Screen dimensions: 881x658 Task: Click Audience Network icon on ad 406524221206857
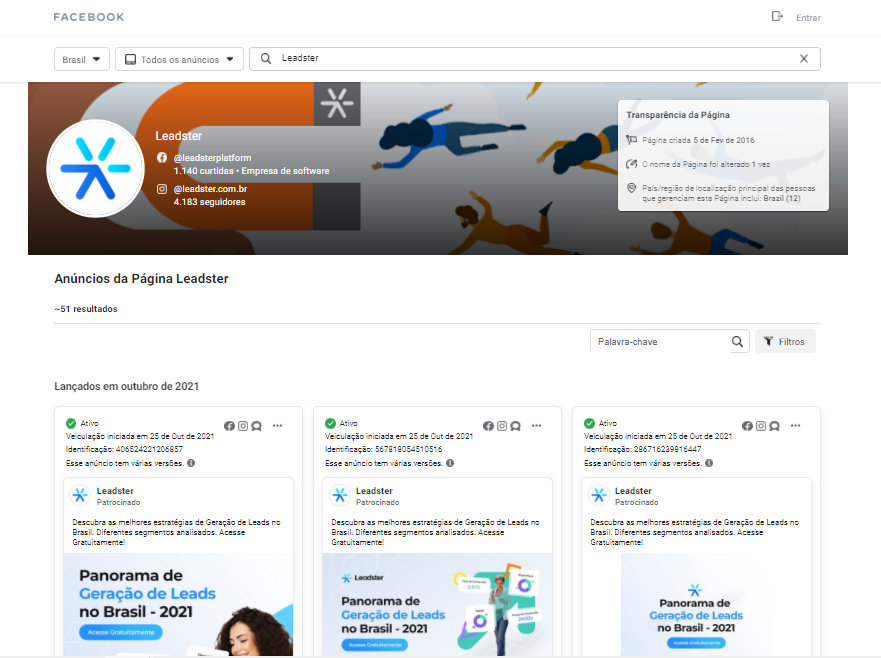click(x=257, y=426)
